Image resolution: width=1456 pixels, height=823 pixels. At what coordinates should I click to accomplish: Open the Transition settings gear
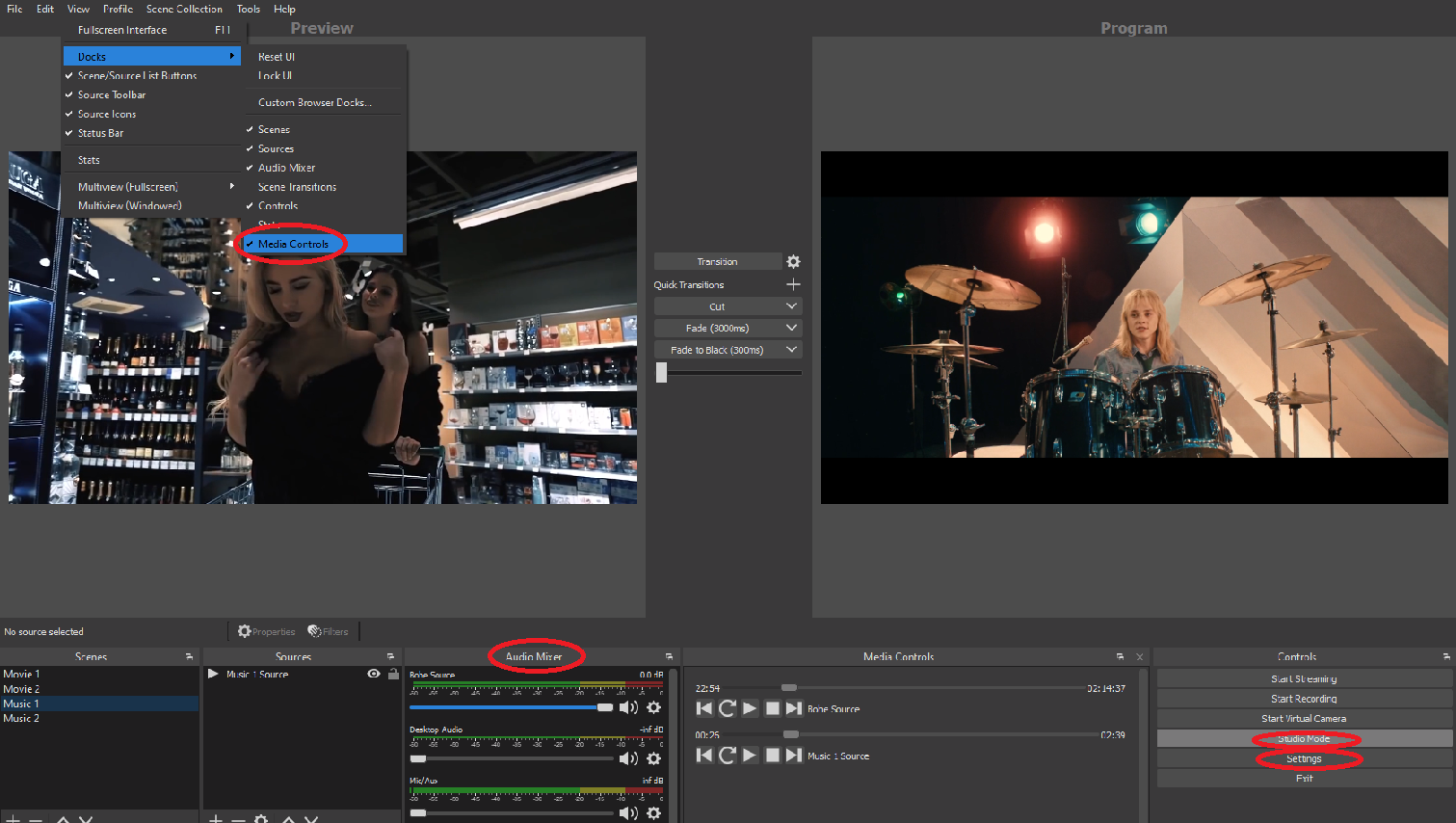point(792,261)
